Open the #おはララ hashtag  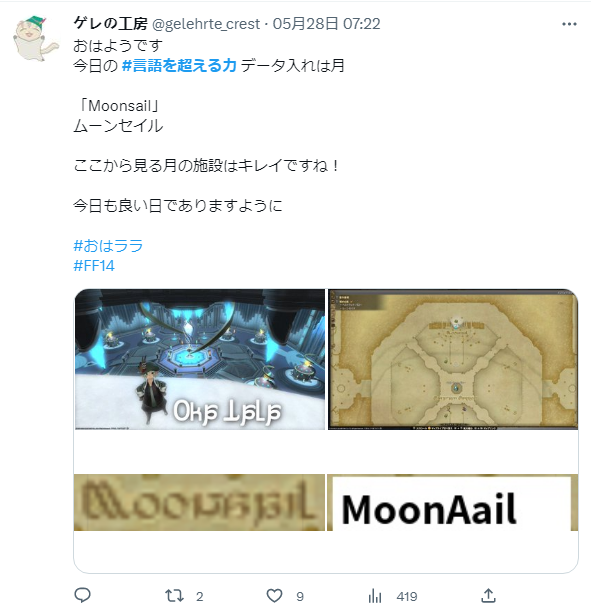pos(108,246)
